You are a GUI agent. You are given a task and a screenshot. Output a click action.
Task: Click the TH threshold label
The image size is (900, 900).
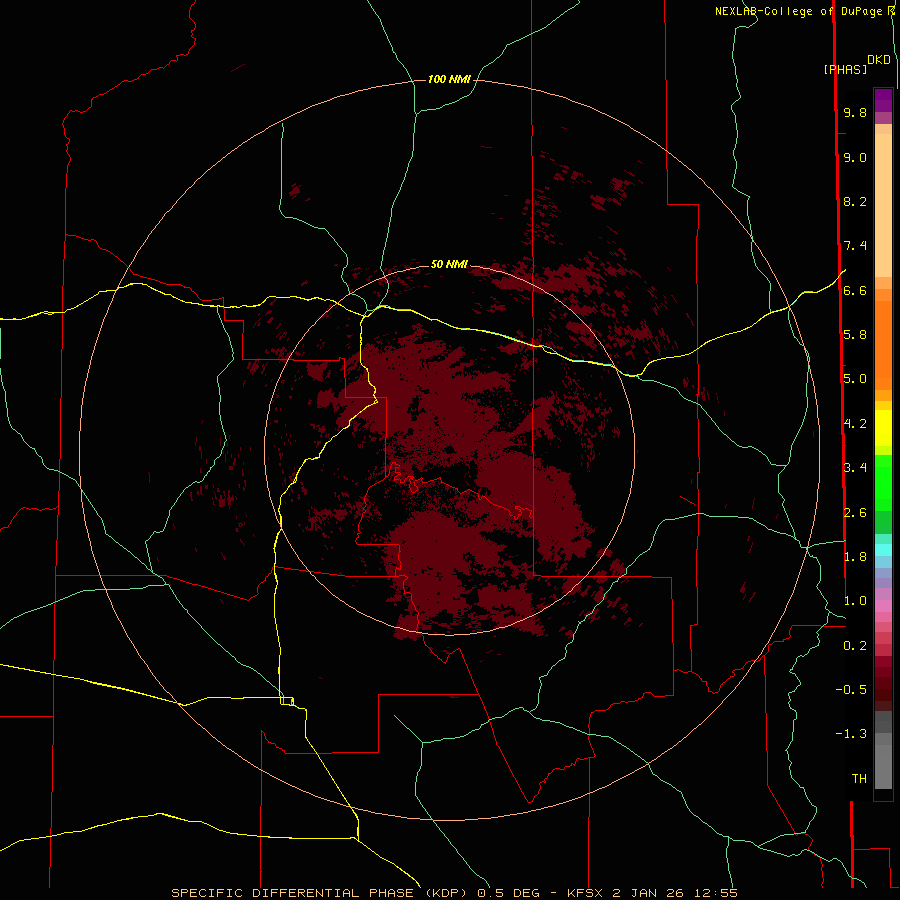pos(859,779)
